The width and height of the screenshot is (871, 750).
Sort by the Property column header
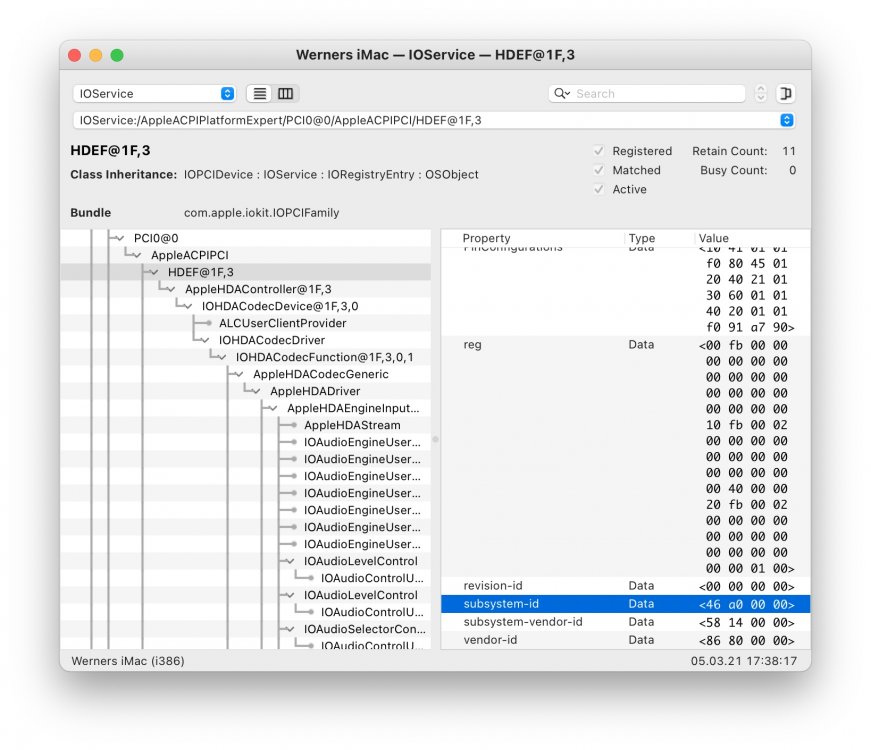click(x=486, y=238)
